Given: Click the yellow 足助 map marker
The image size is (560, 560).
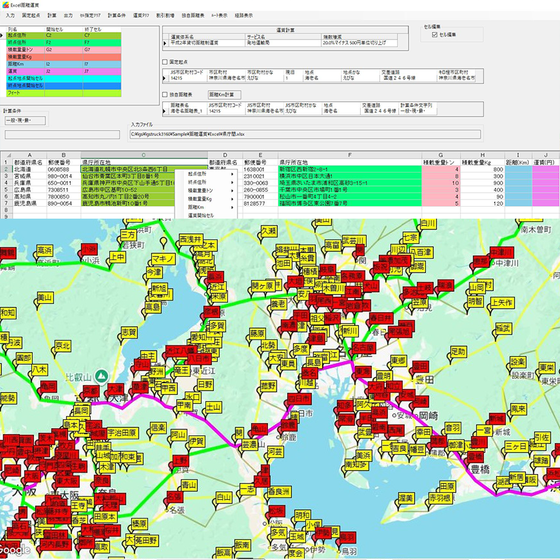Looking at the screenshot, I should [x=458, y=352].
